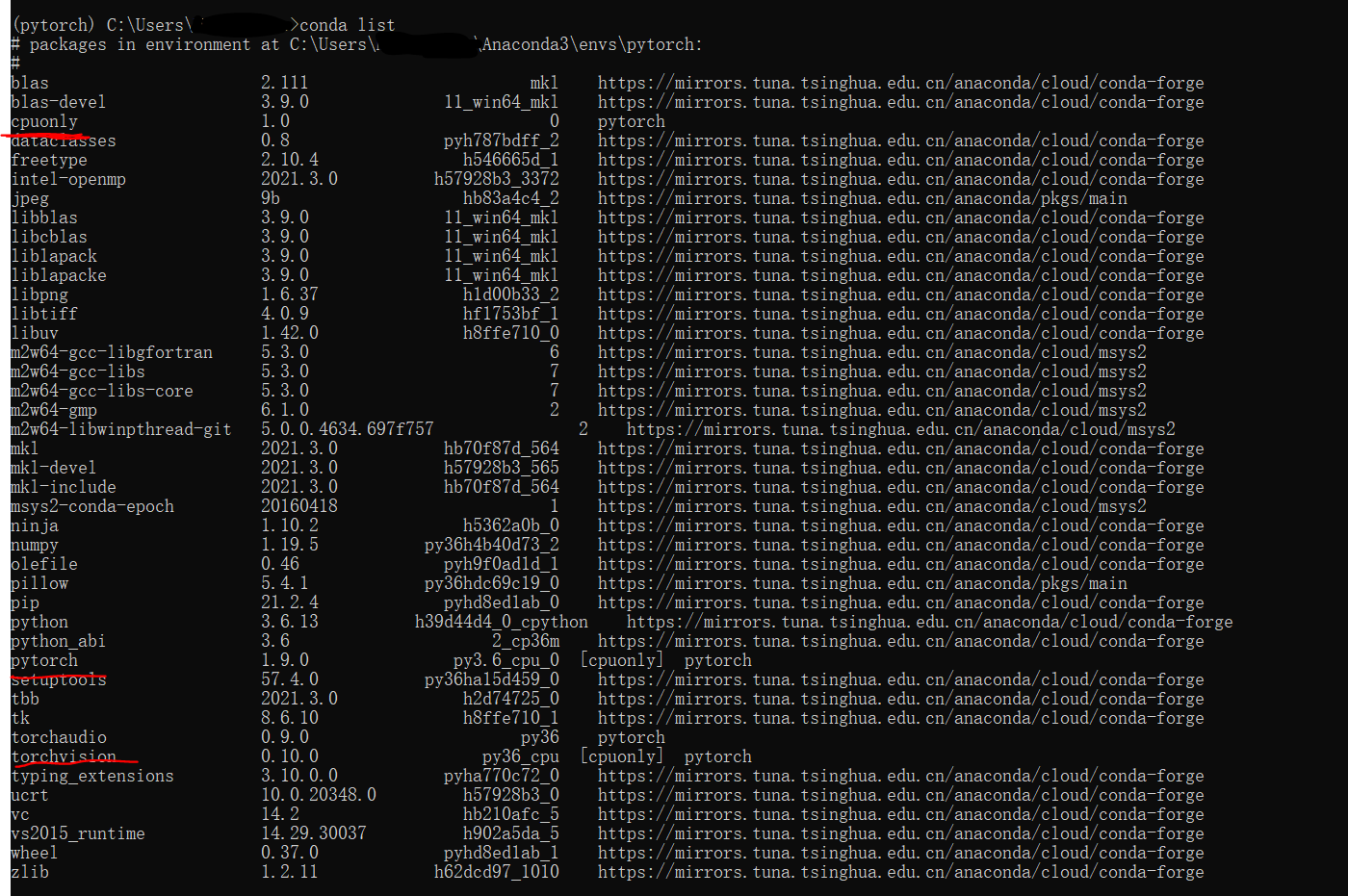The height and width of the screenshot is (896, 1348).
Task: Click the 'setuptools' package name
Action: pyautogui.click(x=59, y=679)
